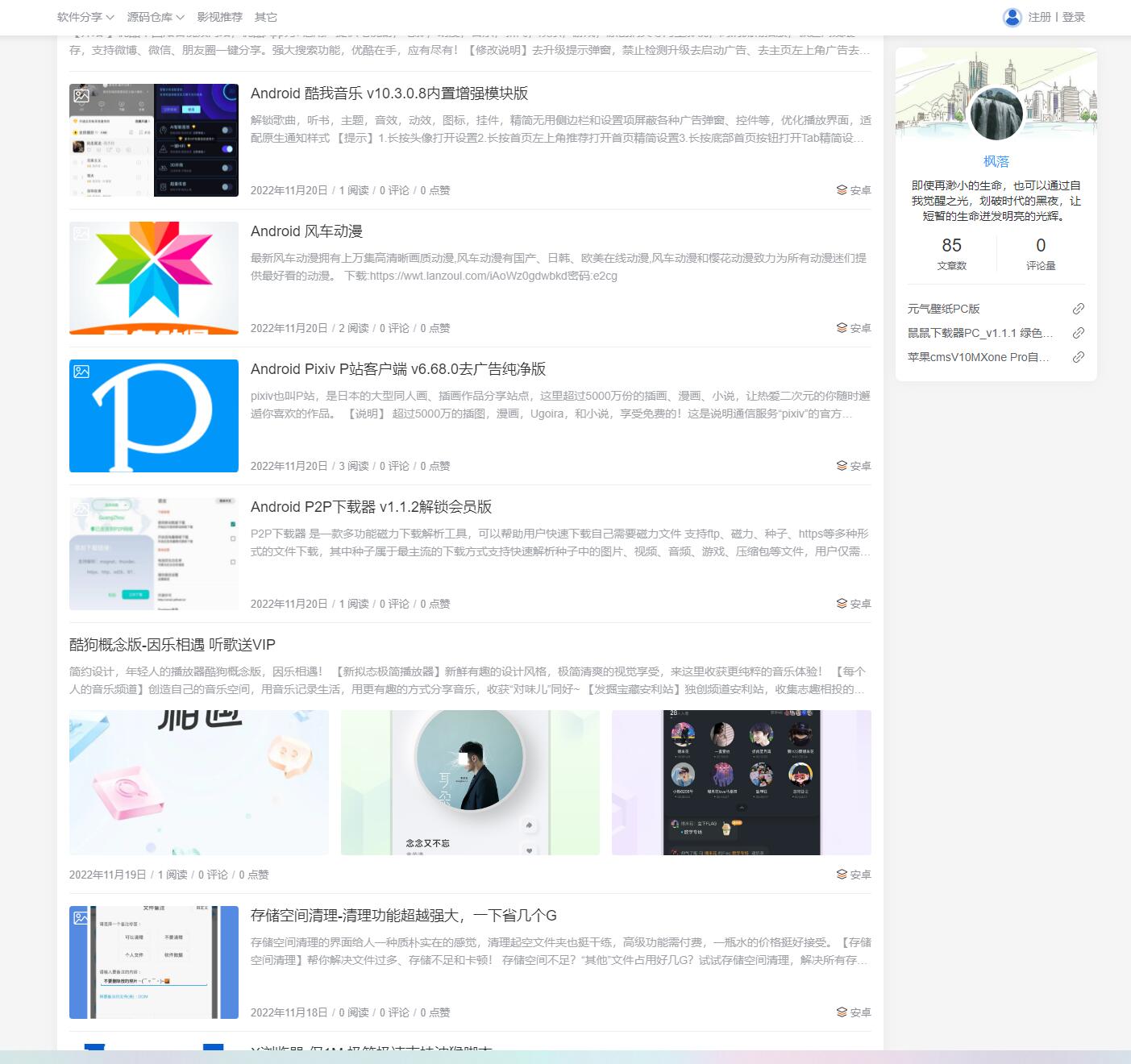
Task: Open the 影视推荐 menu item
Action: point(219,17)
